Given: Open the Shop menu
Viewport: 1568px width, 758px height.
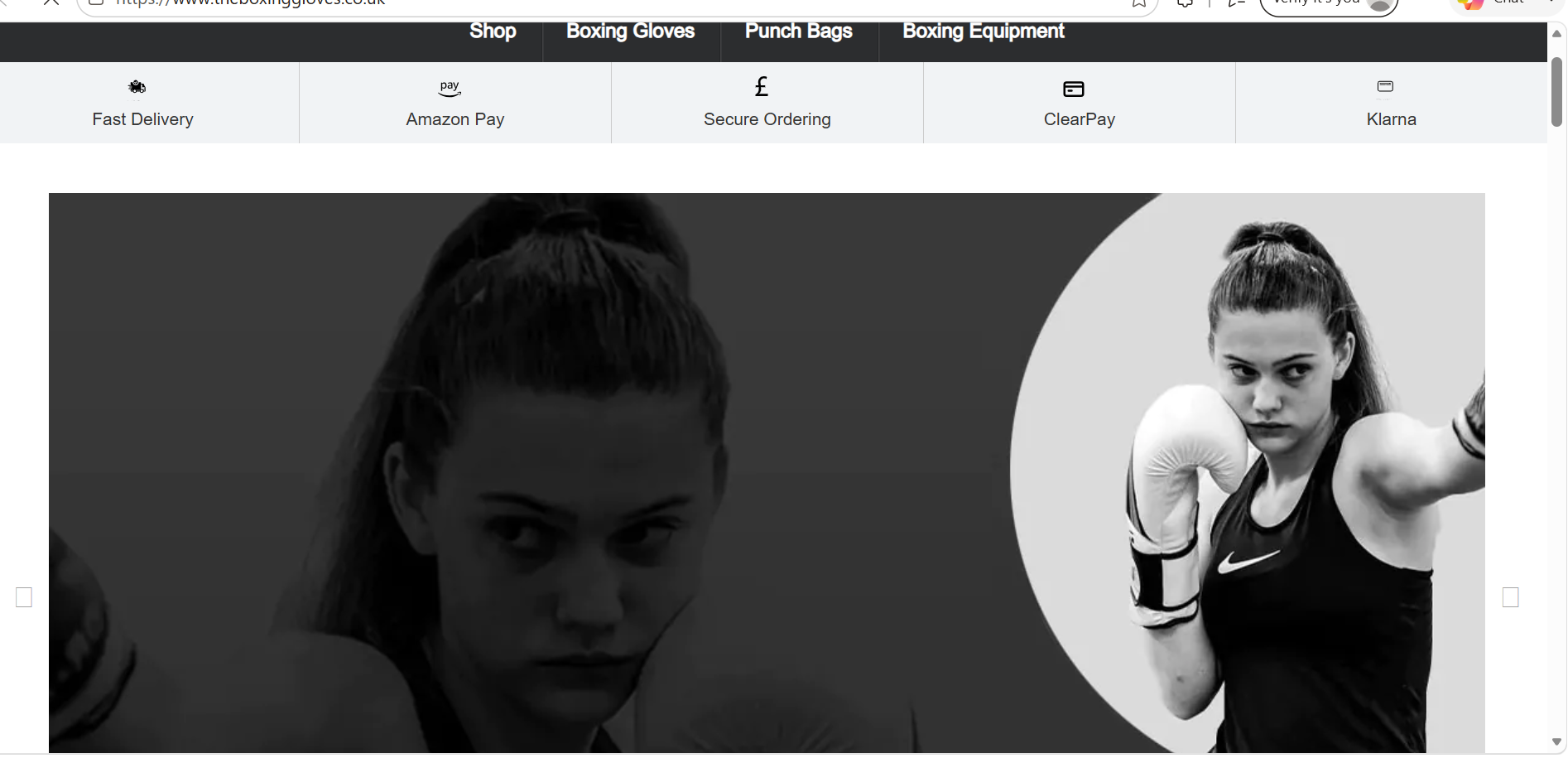Looking at the screenshot, I should (493, 31).
